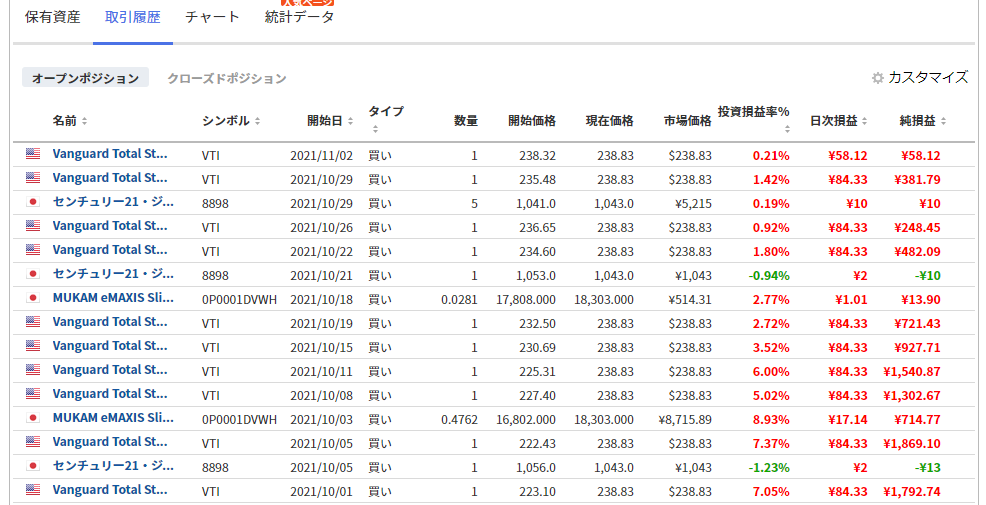This screenshot has height=505, width=986.
Task: Click US flag on 2021/10/11 VTI row
Action: (33, 370)
